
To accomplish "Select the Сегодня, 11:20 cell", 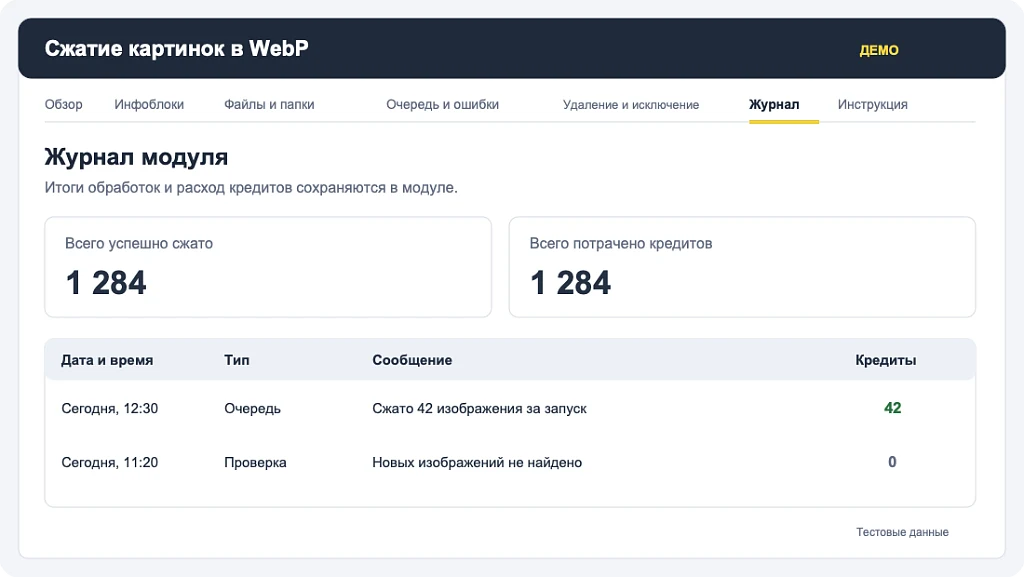I will [x=110, y=463].
